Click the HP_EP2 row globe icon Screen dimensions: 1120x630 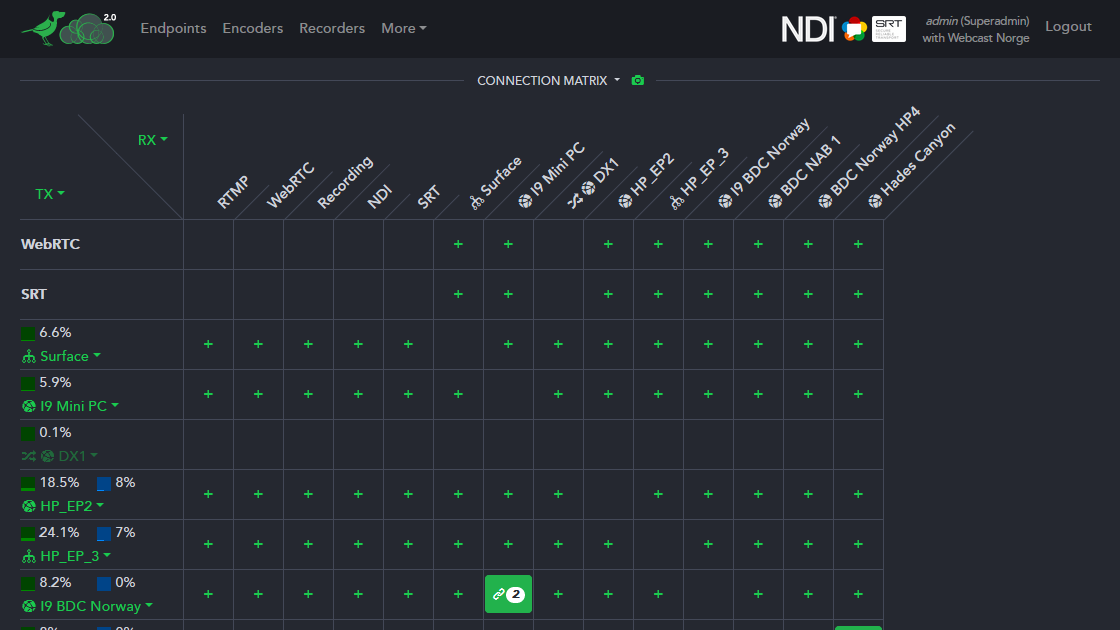29,506
